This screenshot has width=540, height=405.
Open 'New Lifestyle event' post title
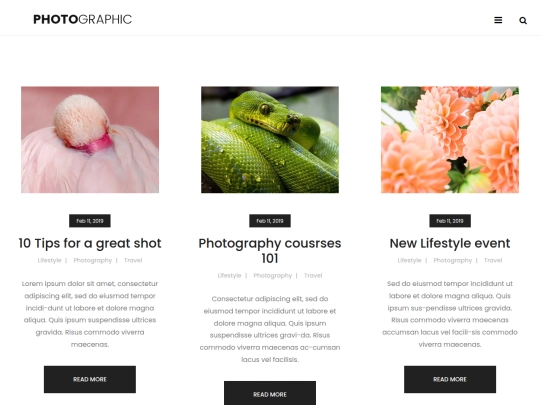450,243
